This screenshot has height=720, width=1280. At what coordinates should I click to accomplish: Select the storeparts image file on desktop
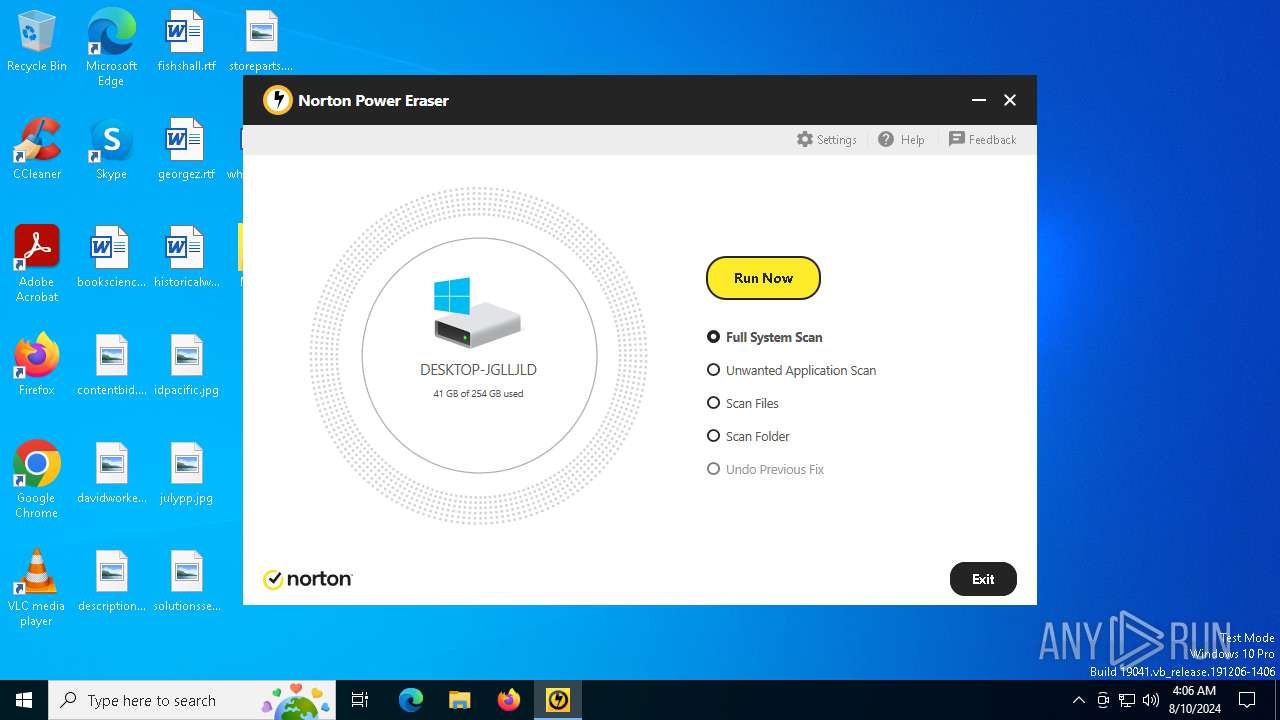pyautogui.click(x=261, y=42)
